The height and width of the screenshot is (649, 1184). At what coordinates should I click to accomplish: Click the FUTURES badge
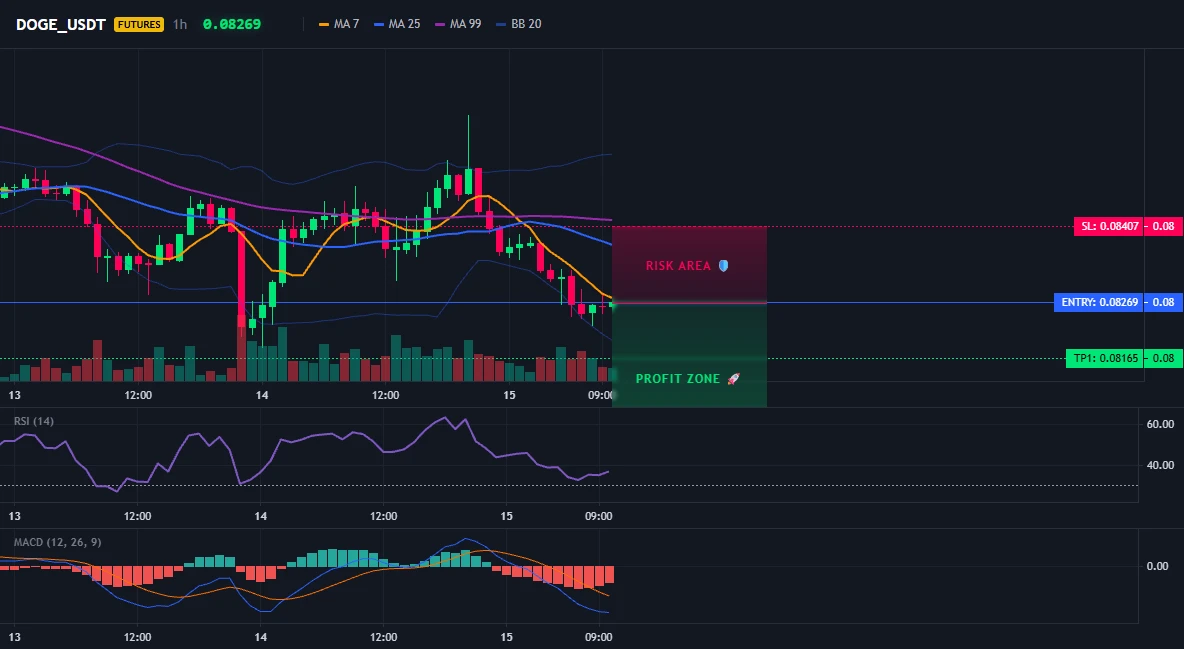139,24
